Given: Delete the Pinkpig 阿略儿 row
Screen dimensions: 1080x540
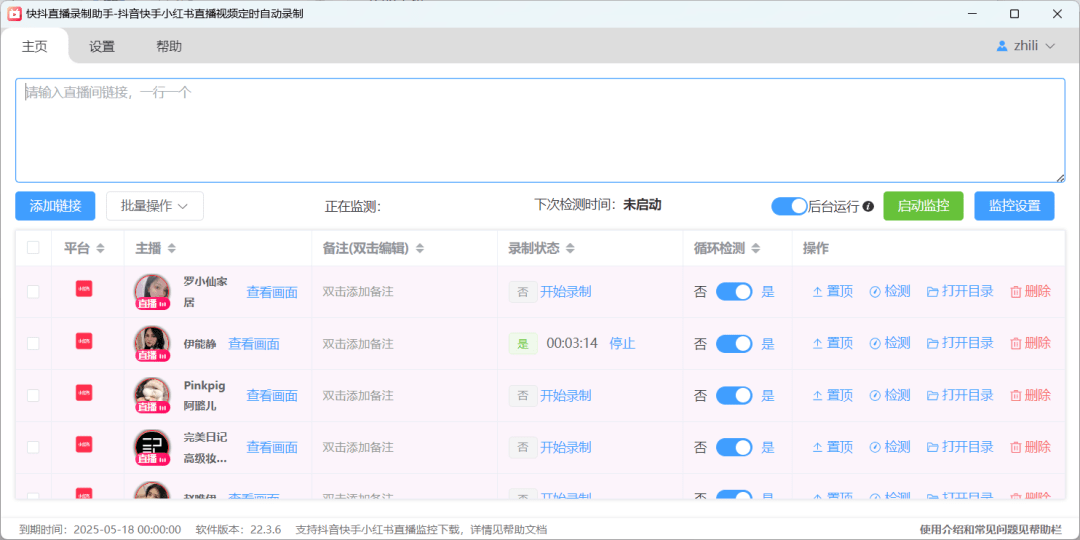Looking at the screenshot, I should point(1030,395).
